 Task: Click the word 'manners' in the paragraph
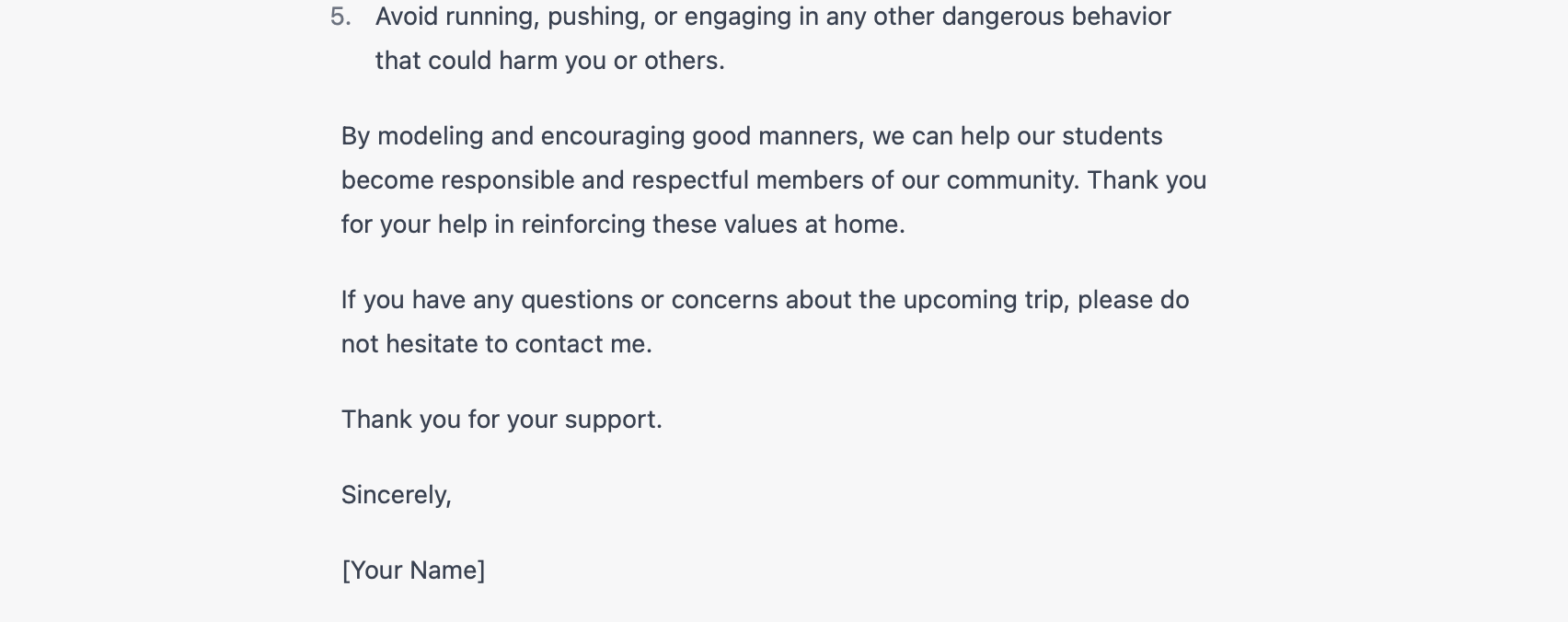(x=810, y=136)
